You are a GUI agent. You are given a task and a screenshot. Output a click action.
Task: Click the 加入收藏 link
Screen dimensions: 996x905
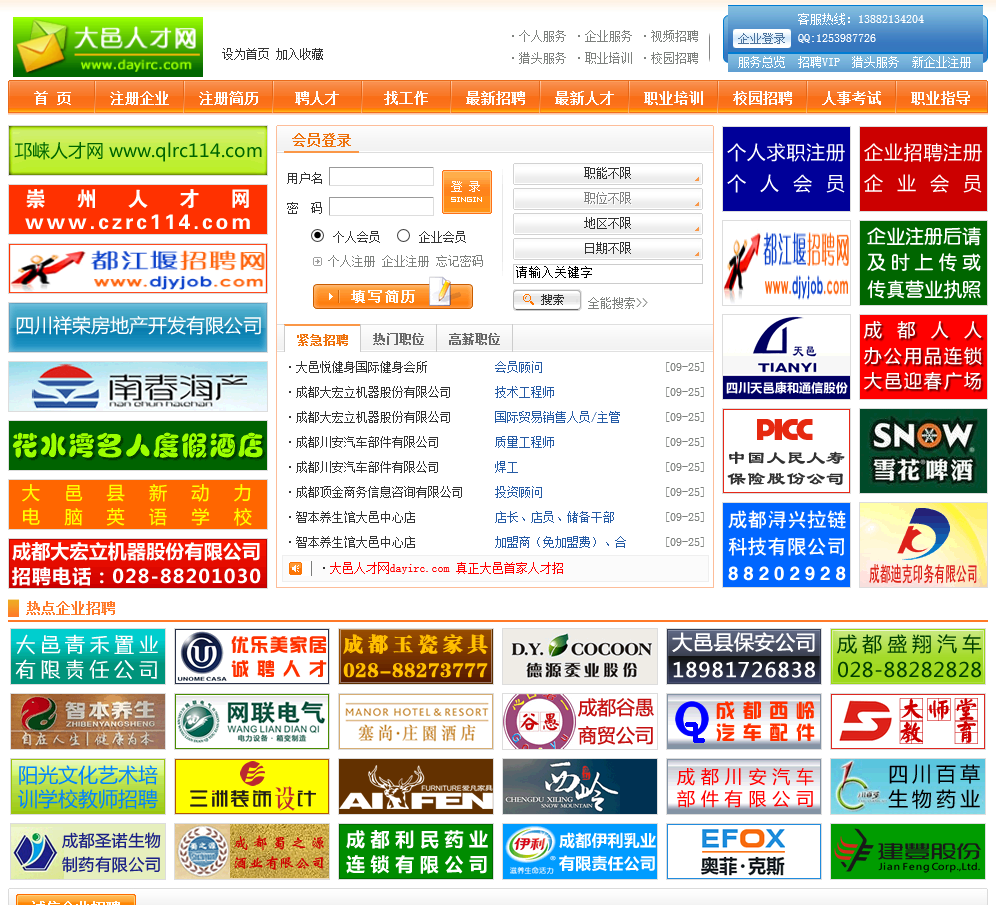tap(300, 54)
